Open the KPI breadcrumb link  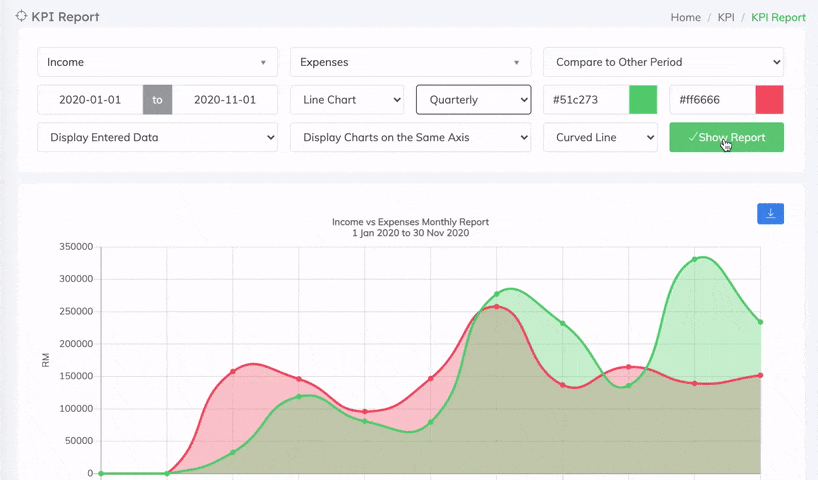point(726,17)
